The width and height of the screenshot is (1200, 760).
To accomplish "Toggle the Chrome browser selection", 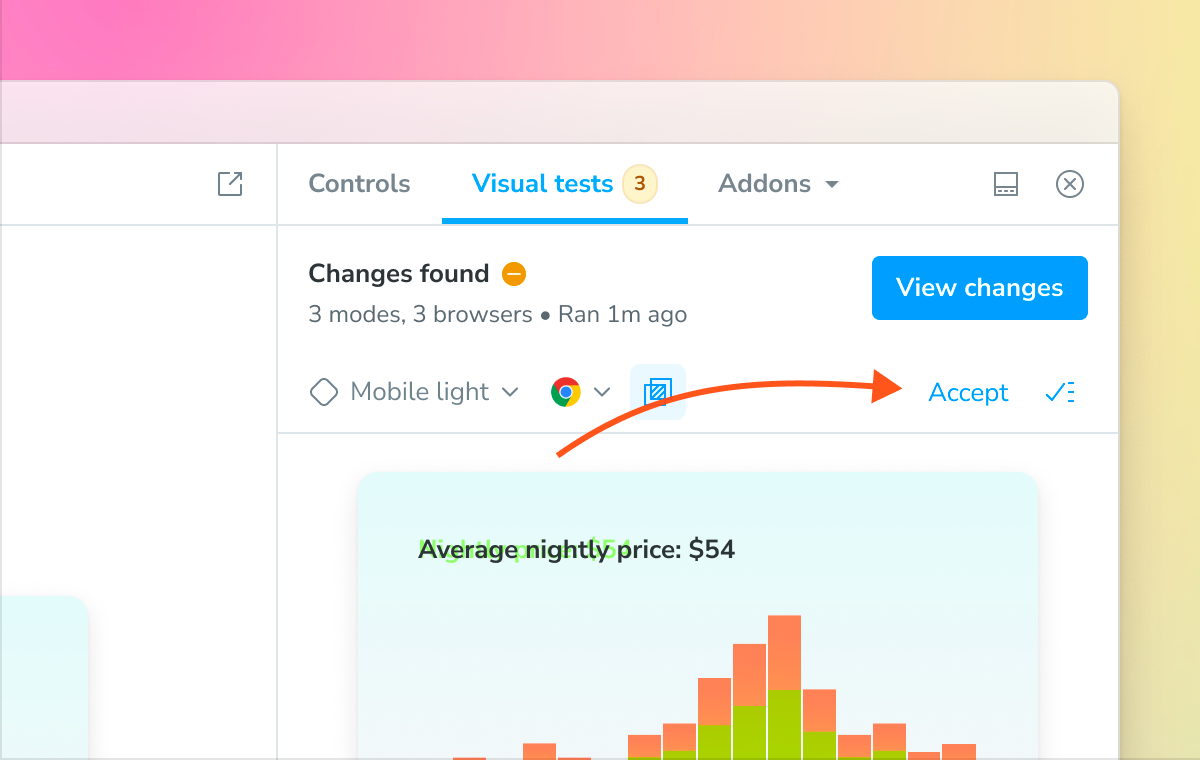I will [x=566, y=392].
